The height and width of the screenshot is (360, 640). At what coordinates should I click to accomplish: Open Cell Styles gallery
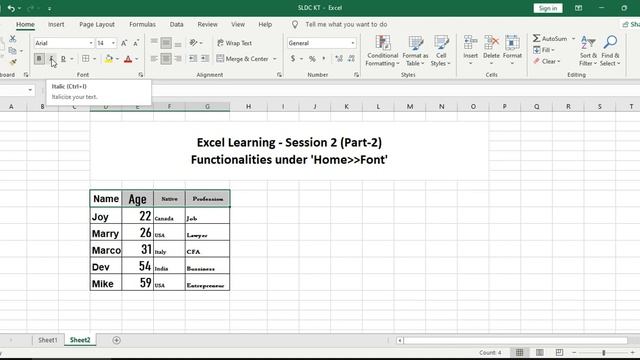(x=441, y=51)
